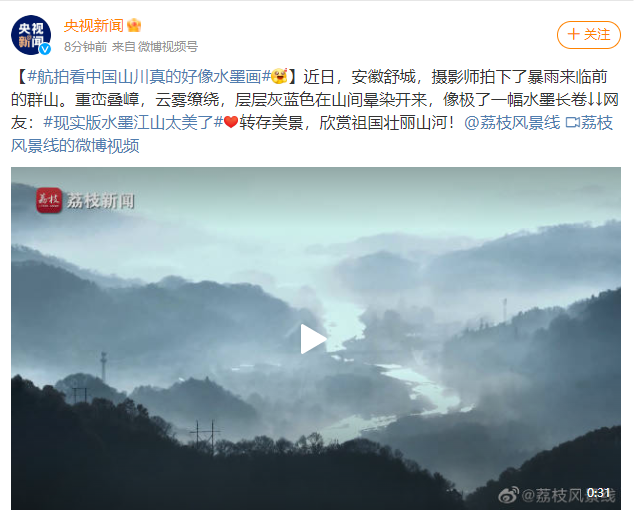Screen dimensions: 634x514
Task: Open hashtag 现实版水墨江山太美了
Action: [x=133, y=123]
